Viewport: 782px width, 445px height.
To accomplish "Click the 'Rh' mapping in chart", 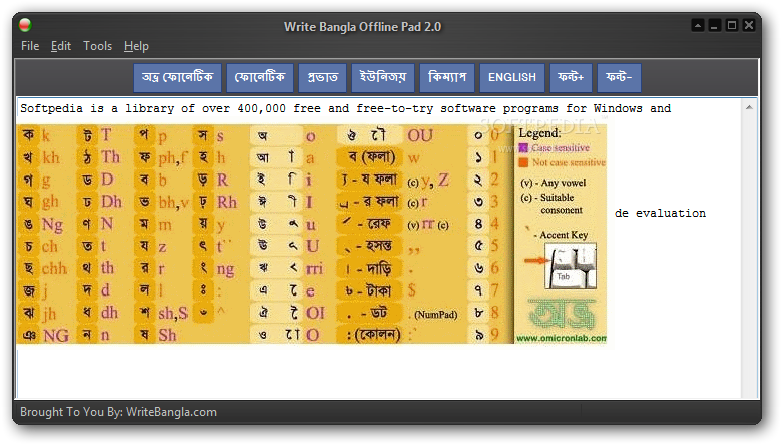I will [x=227, y=202].
